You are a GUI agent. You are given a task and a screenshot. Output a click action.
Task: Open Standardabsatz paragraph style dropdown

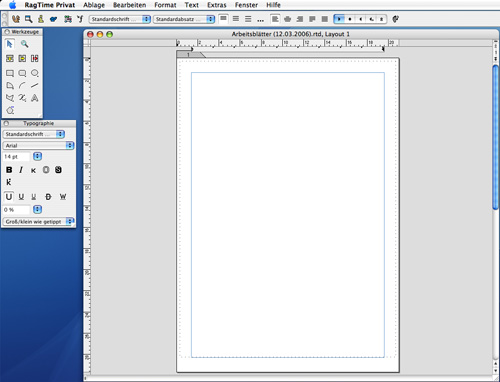pos(184,19)
